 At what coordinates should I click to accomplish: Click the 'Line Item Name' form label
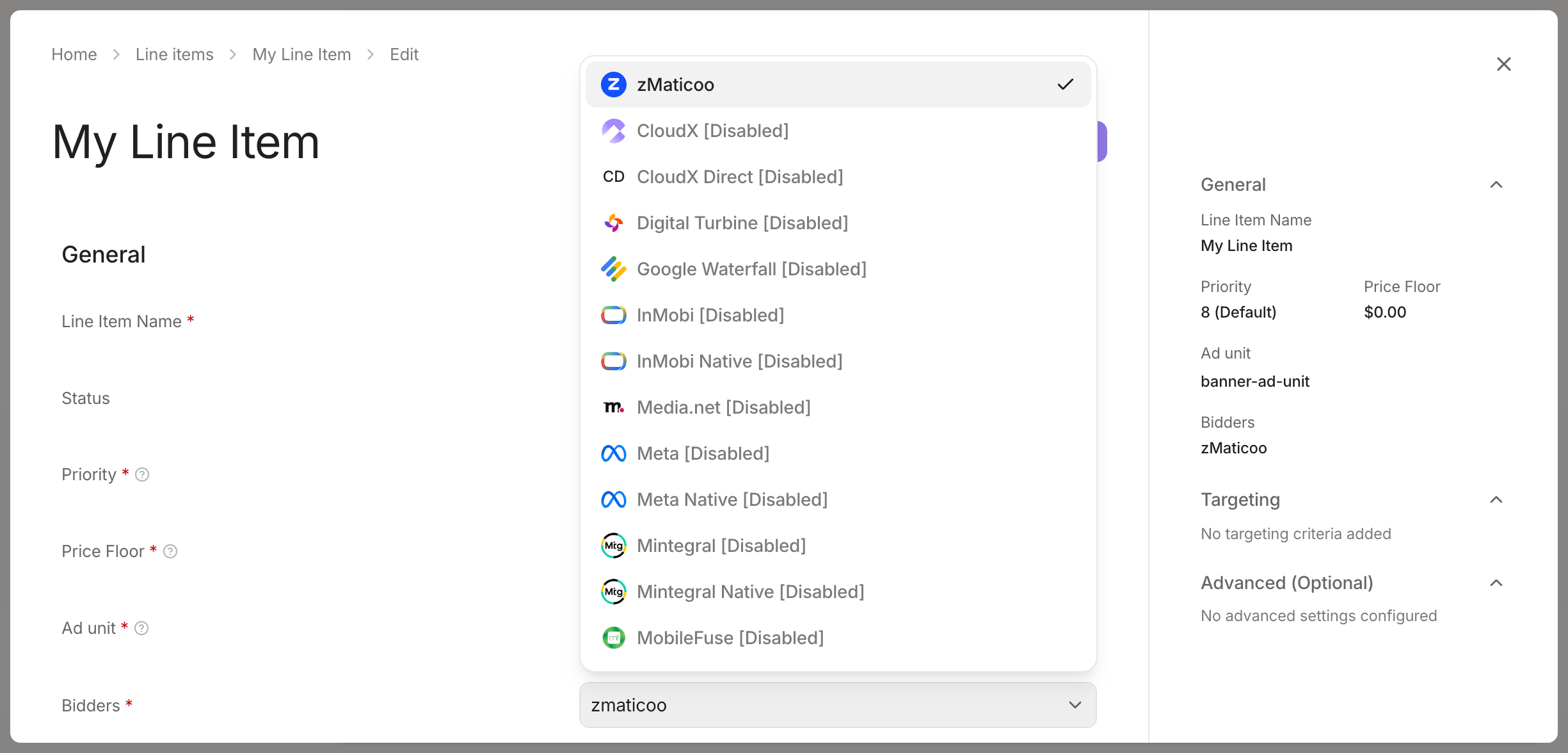coord(122,321)
